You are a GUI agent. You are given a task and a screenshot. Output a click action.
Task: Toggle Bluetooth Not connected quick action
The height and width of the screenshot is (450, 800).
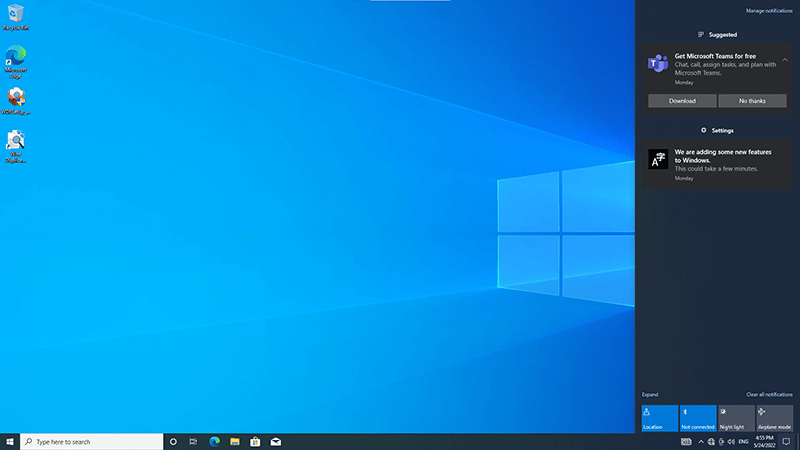(698, 418)
